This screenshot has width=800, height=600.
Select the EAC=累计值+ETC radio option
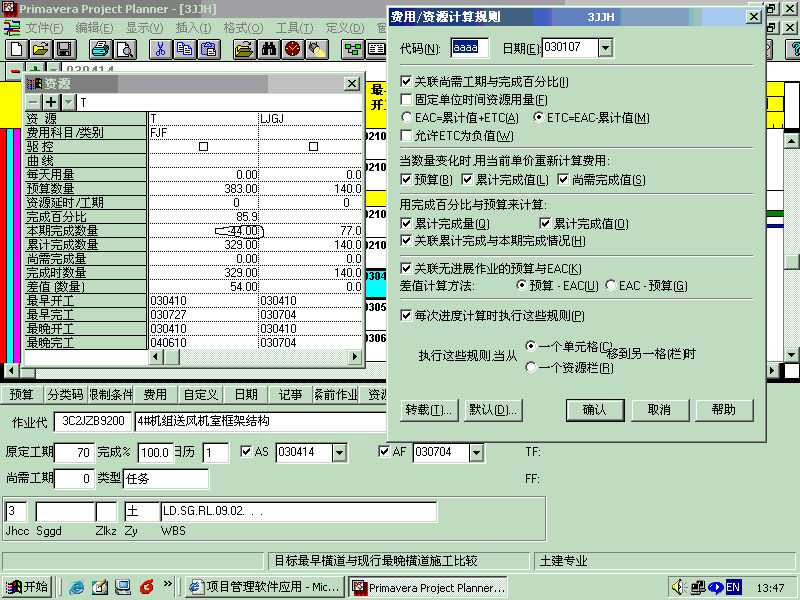pyautogui.click(x=406, y=117)
